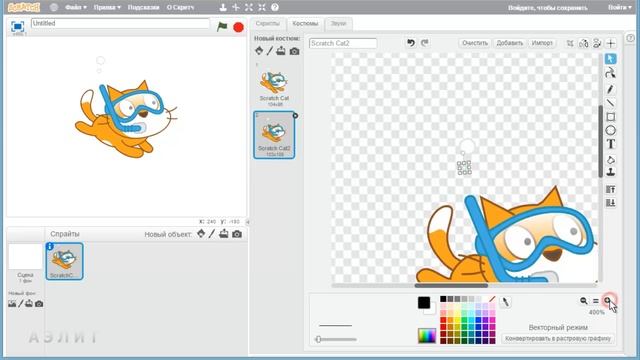Screen dimensions: 640x360
Task: Click the Grow sprite icon in the top bar
Action: pos(249,7)
